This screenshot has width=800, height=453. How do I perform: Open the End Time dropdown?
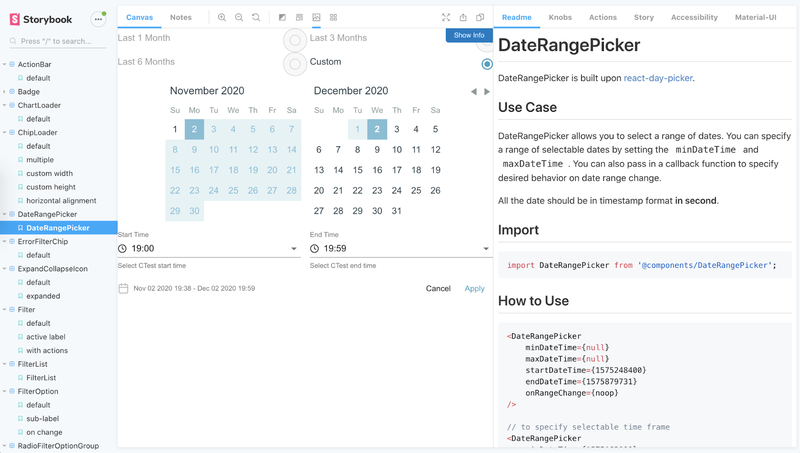[400, 248]
